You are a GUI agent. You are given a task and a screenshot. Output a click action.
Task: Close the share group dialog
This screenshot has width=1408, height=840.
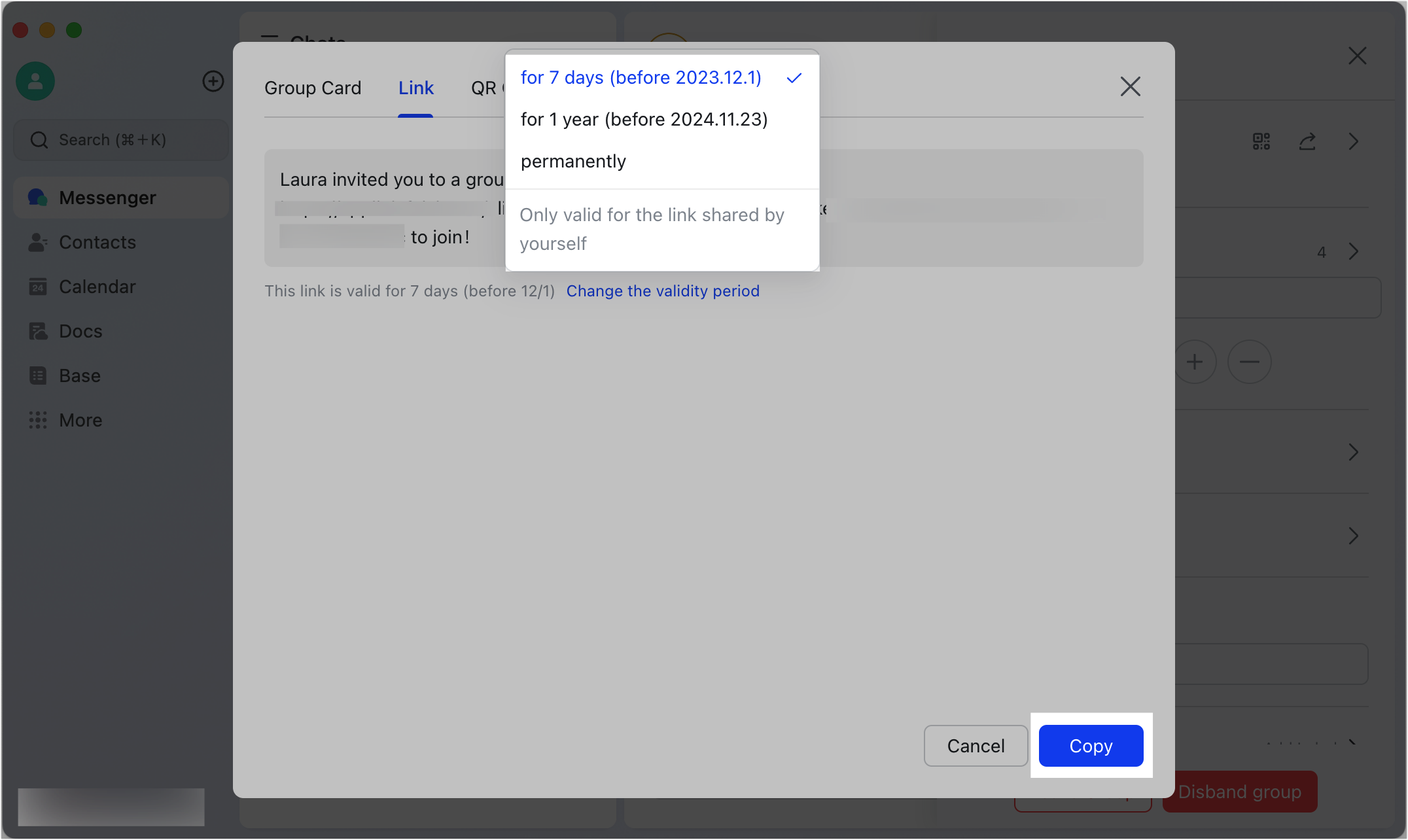(x=1130, y=86)
